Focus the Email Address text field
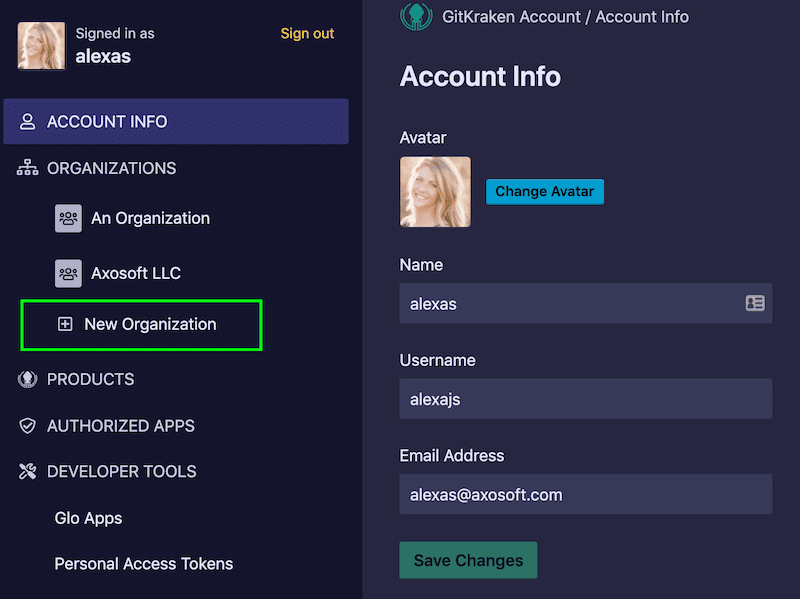 (585, 494)
